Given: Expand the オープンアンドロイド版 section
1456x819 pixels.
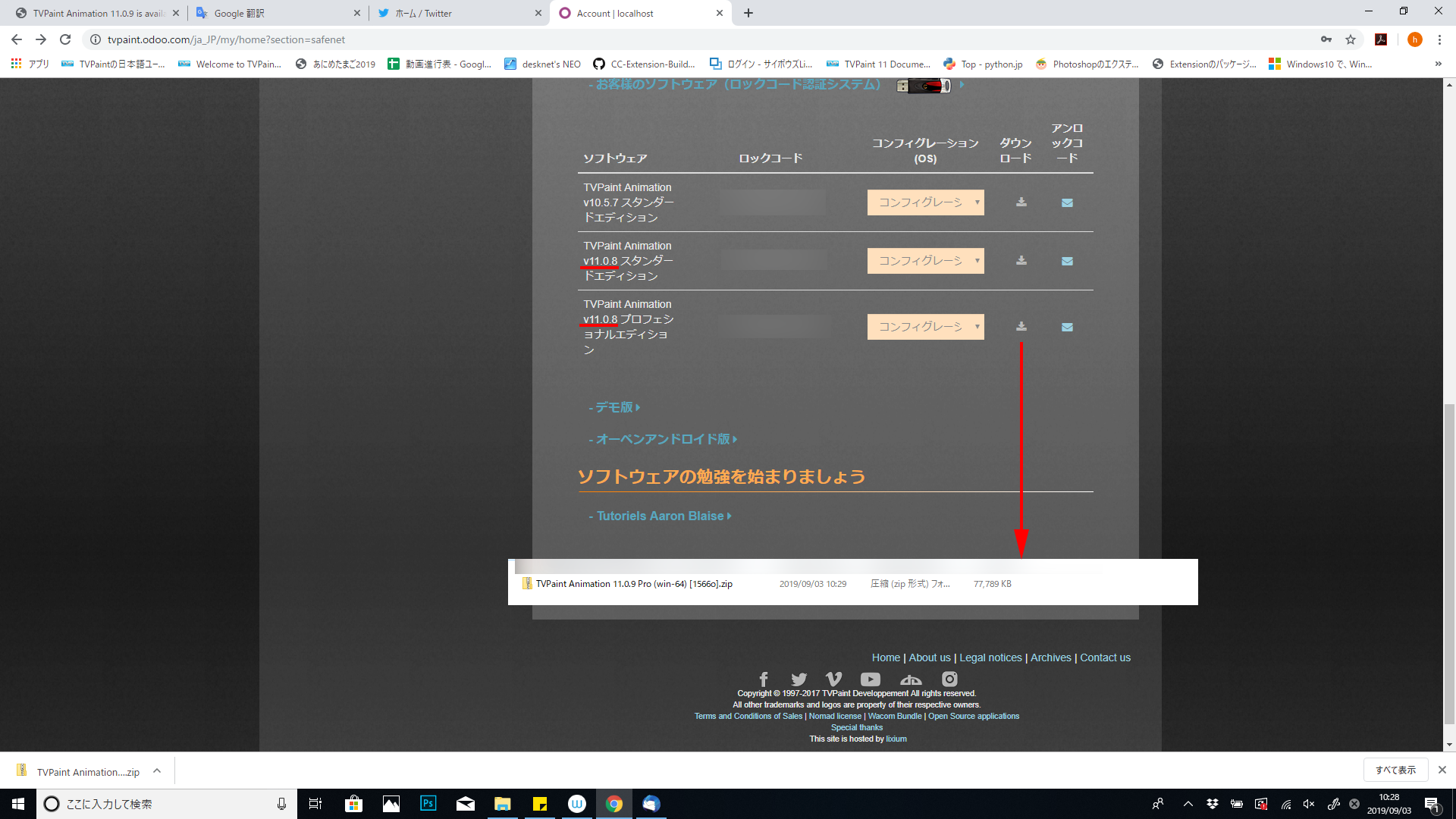Looking at the screenshot, I should 663,439.
